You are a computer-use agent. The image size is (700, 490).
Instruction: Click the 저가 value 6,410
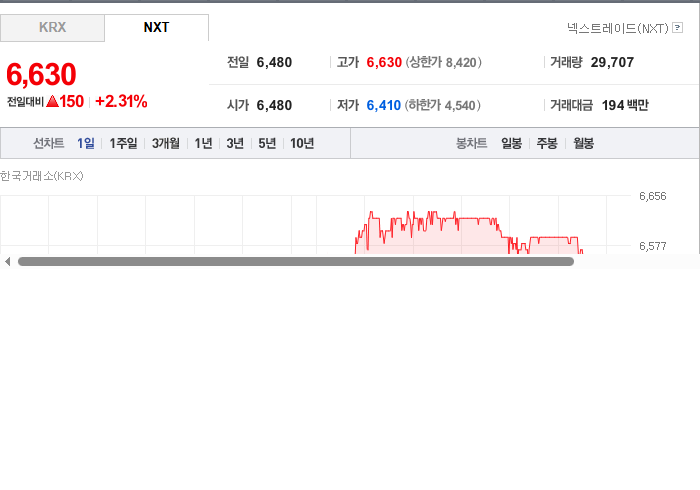[x=383, y=105]
